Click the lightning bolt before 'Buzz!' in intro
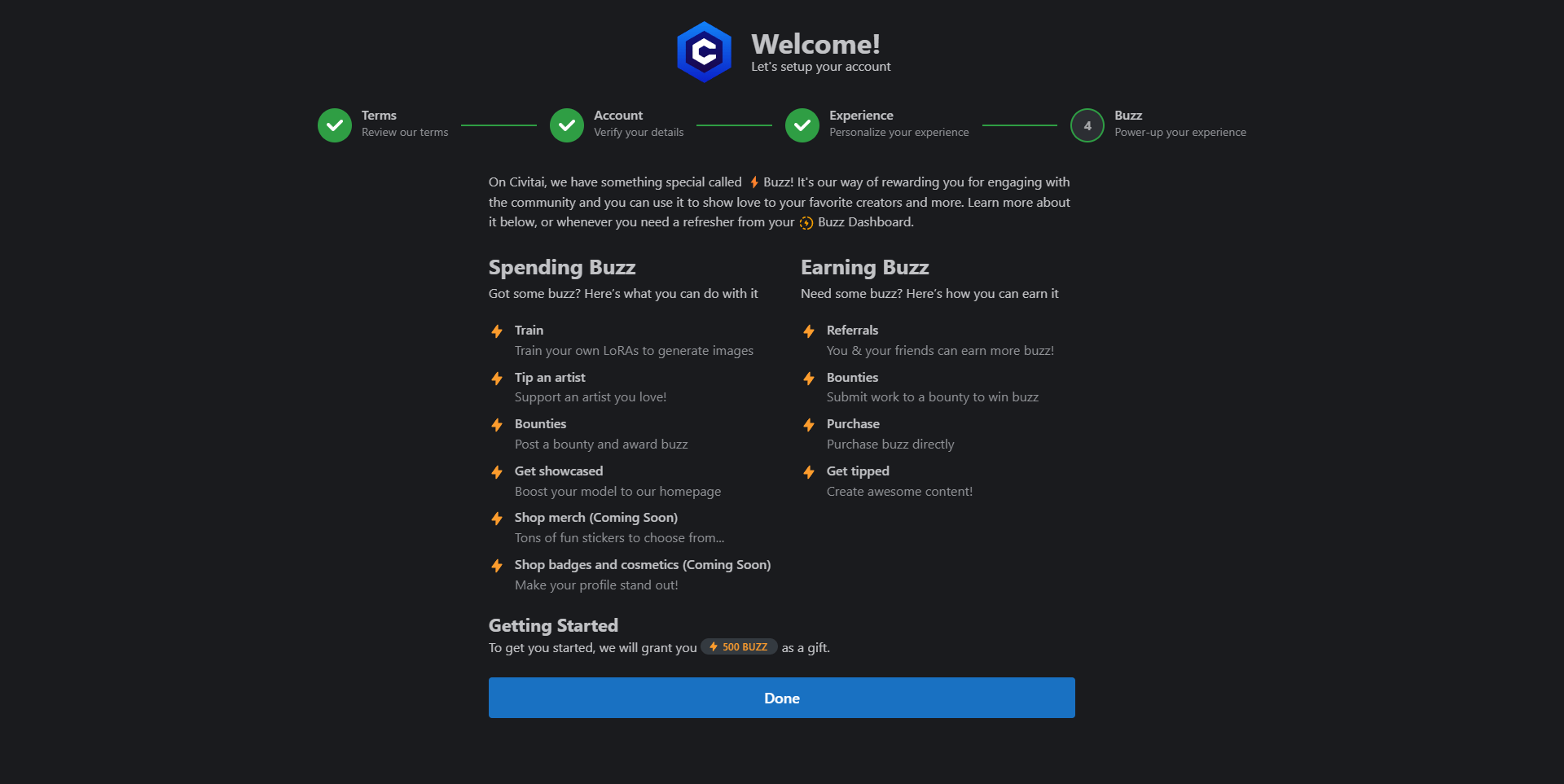1564x784 pixels. (x=754, y=182)
